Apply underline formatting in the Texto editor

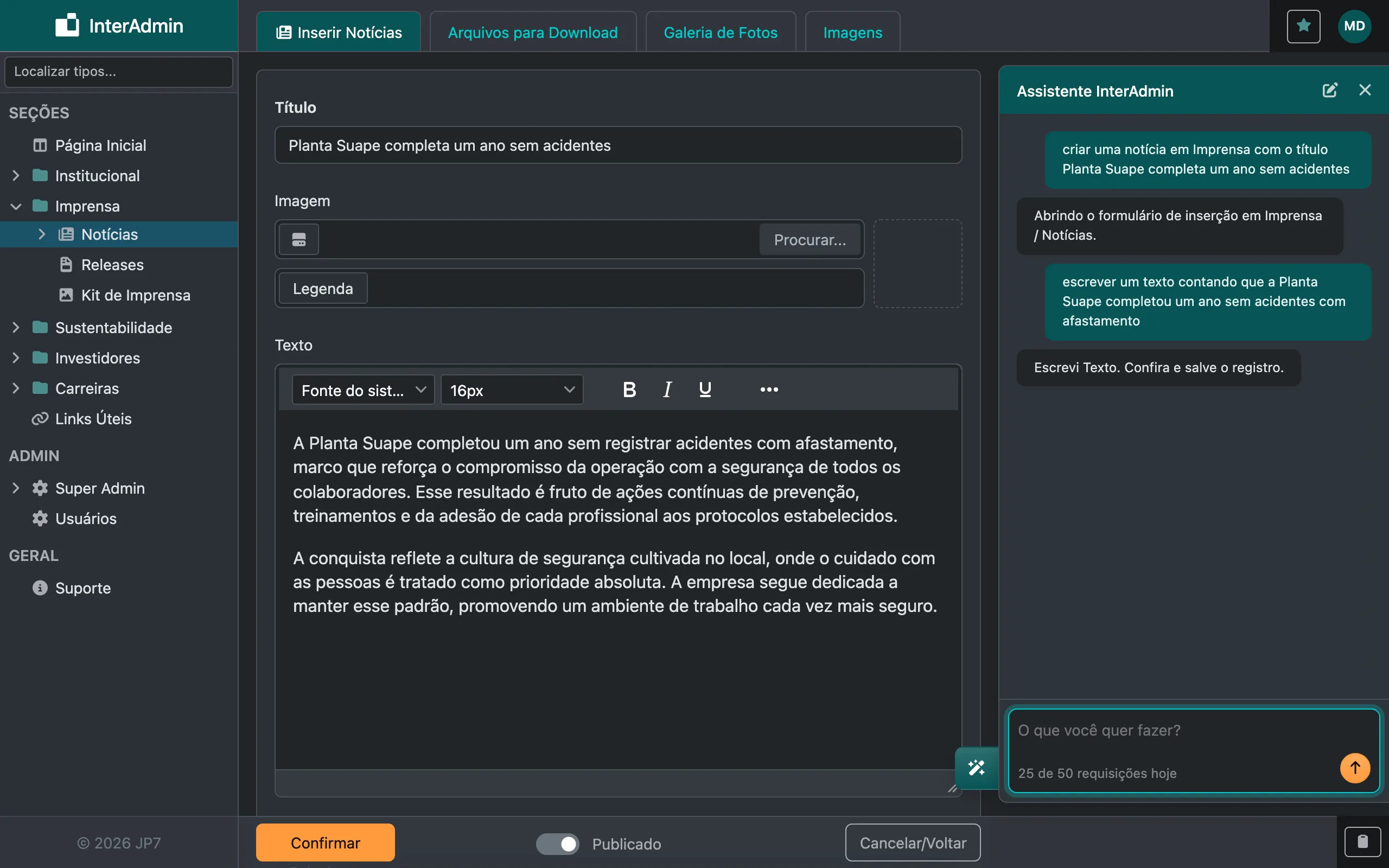point(705,390)
